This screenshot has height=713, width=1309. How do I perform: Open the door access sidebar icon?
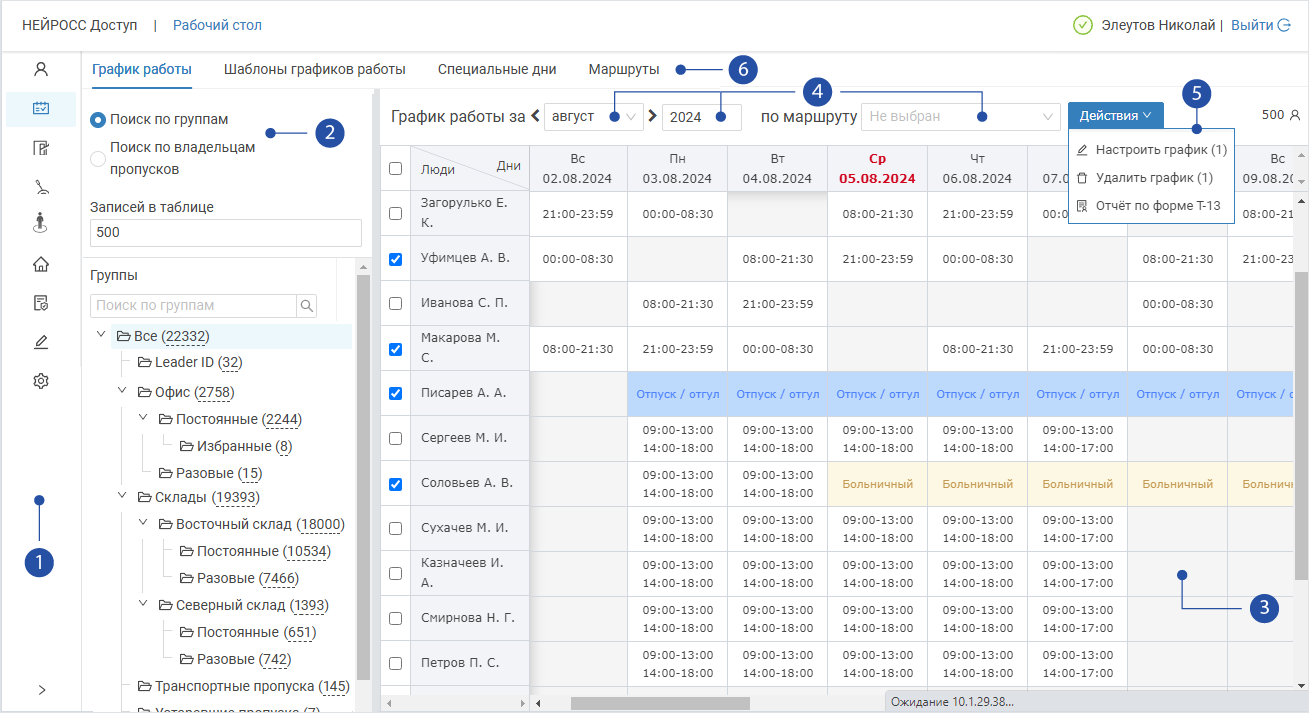pos(41,149)
